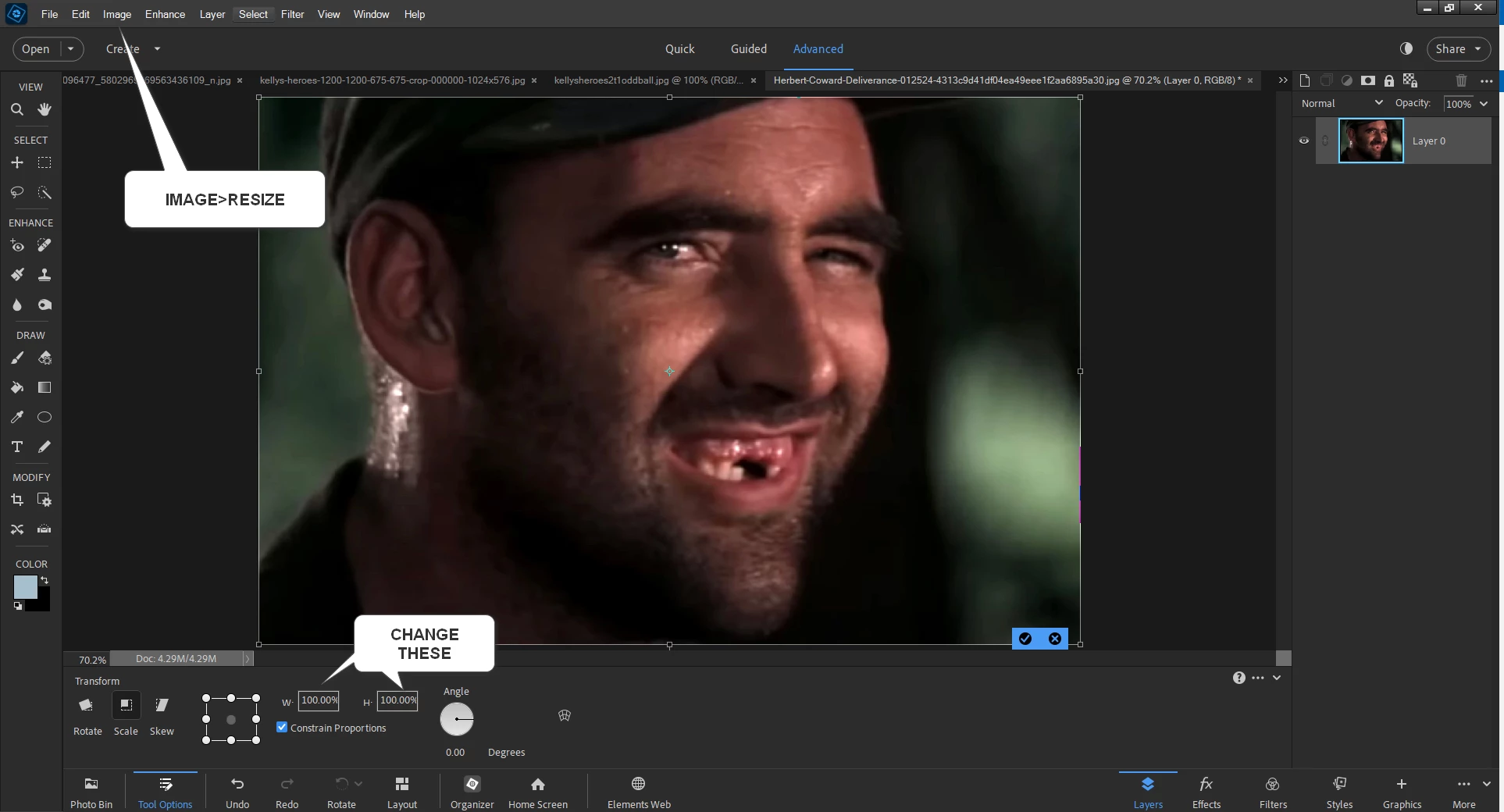
Task: Select the Crop tool
Action: pyautogui.click(x=17, y=500)
